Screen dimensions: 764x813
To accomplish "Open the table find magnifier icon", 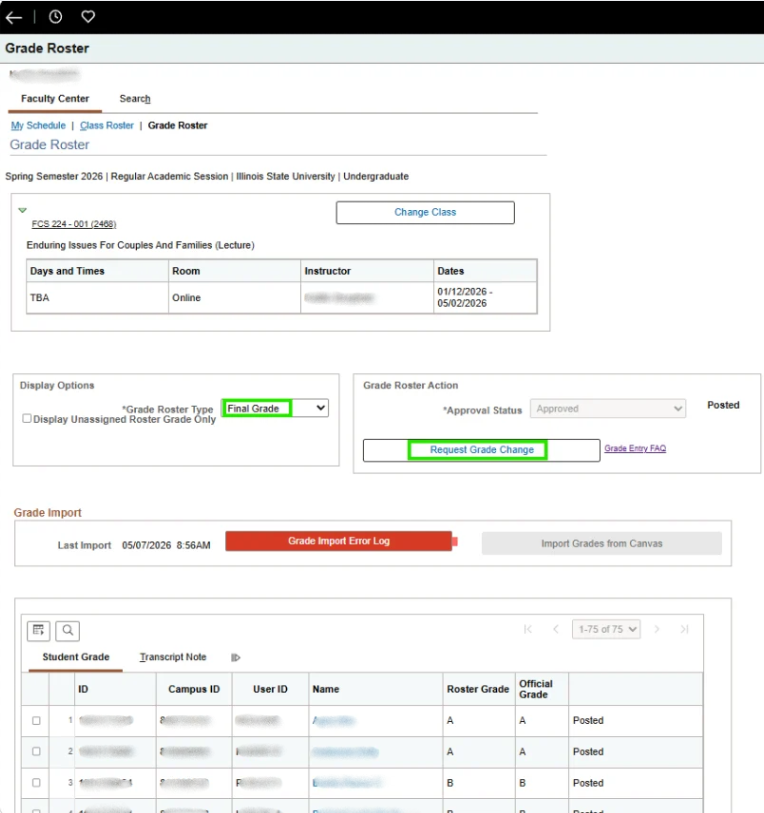I will click(x=67, y=630).
